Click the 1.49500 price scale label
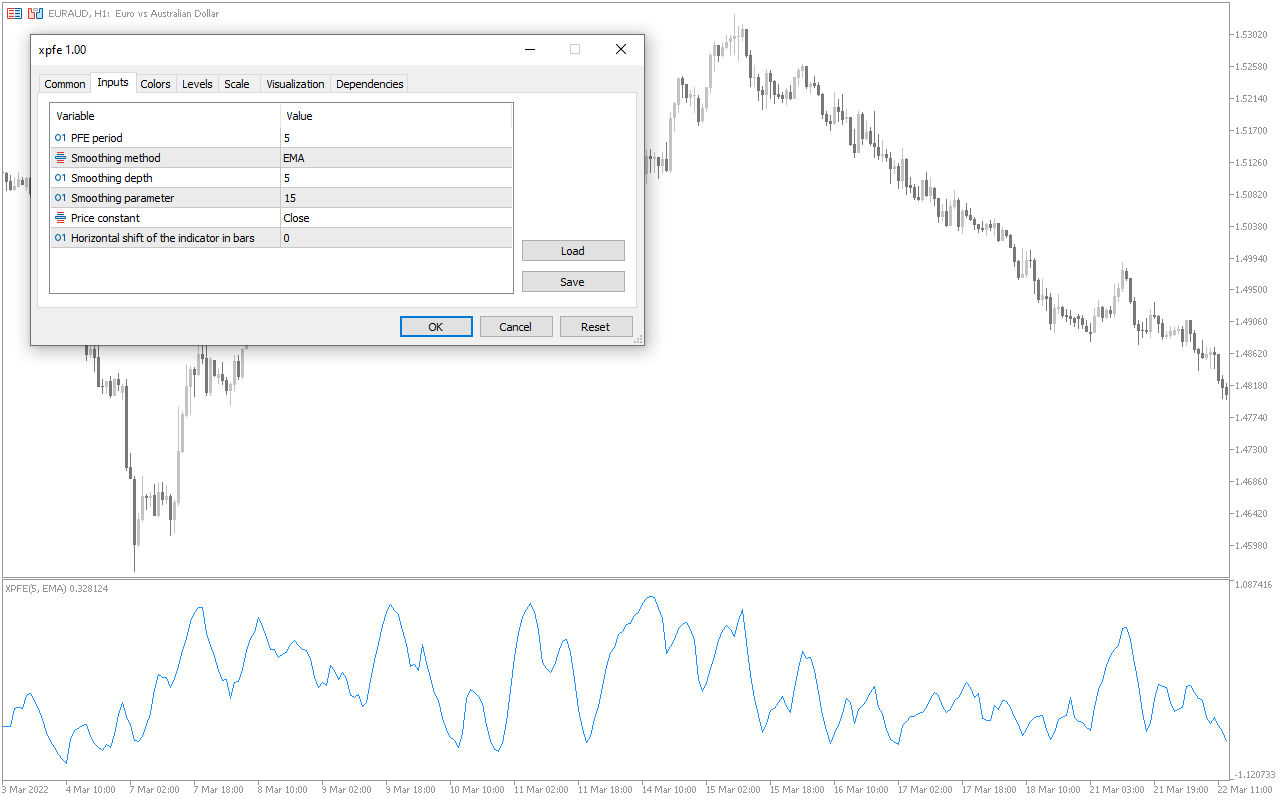 pyautogui.click(x=1251, y=290)
